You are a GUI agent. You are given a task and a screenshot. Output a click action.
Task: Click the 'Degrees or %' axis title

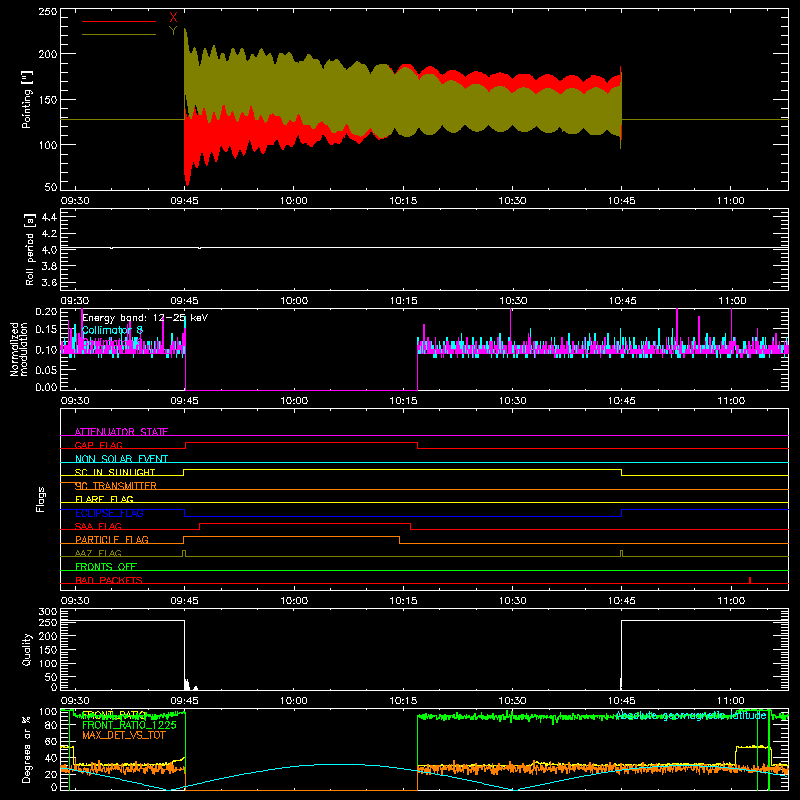coord(27,749)
